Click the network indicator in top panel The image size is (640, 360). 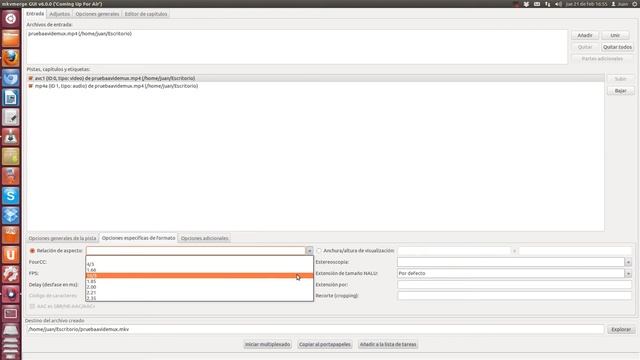(547, 4)
